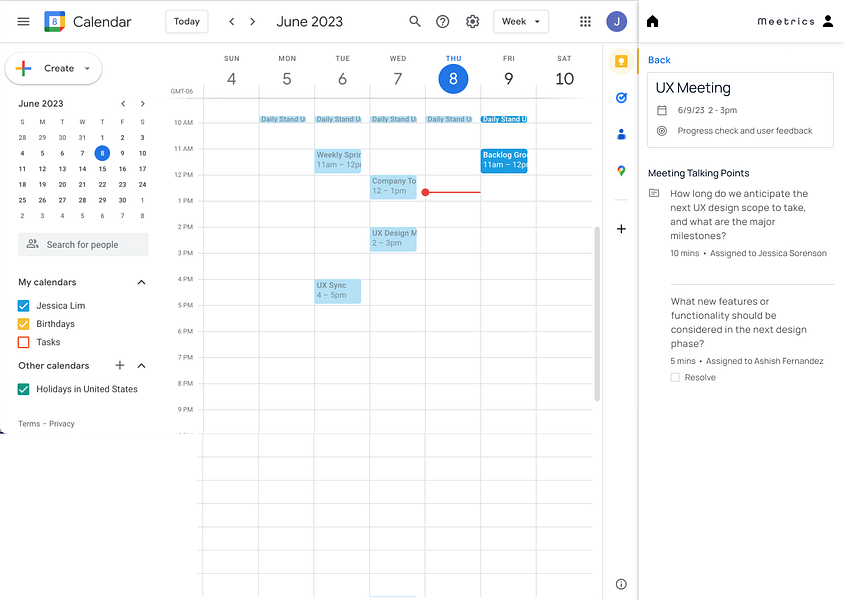Select Thursday 8 in week header
844x600 pixels.
453,79
